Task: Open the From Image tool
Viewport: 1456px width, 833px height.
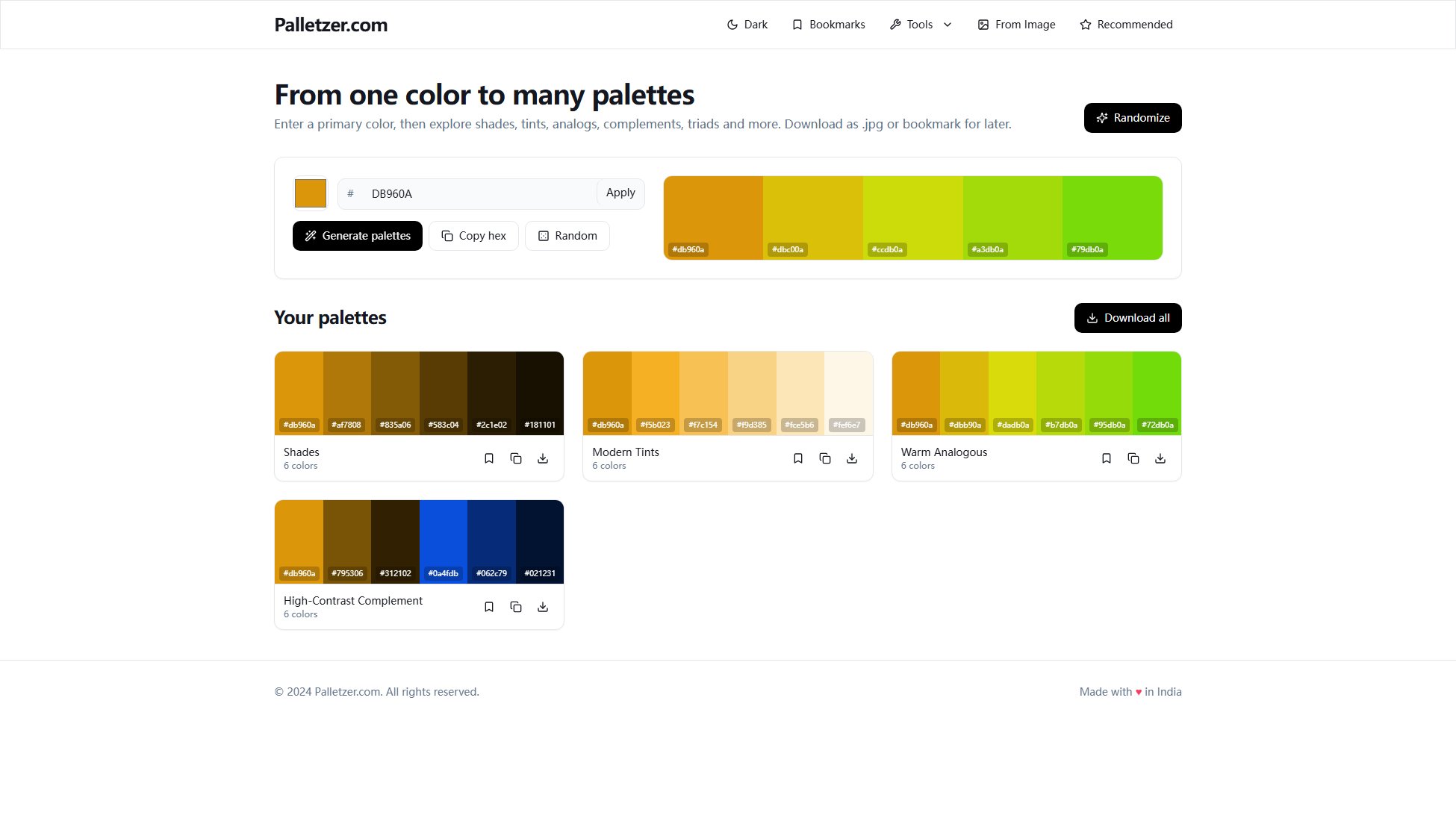Action: 1016,25
